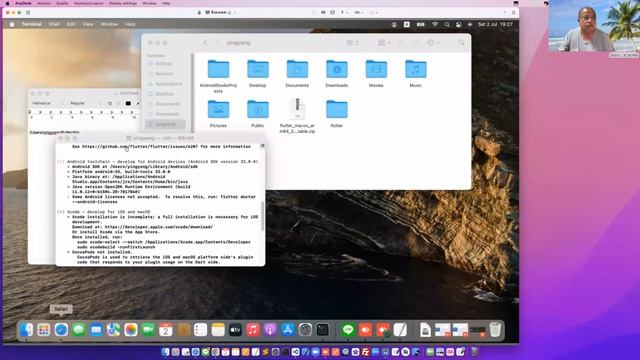Viewport: 640px width, 360px height.
Task: Open Mail in the Dock
Action: [x=96, y=330]
